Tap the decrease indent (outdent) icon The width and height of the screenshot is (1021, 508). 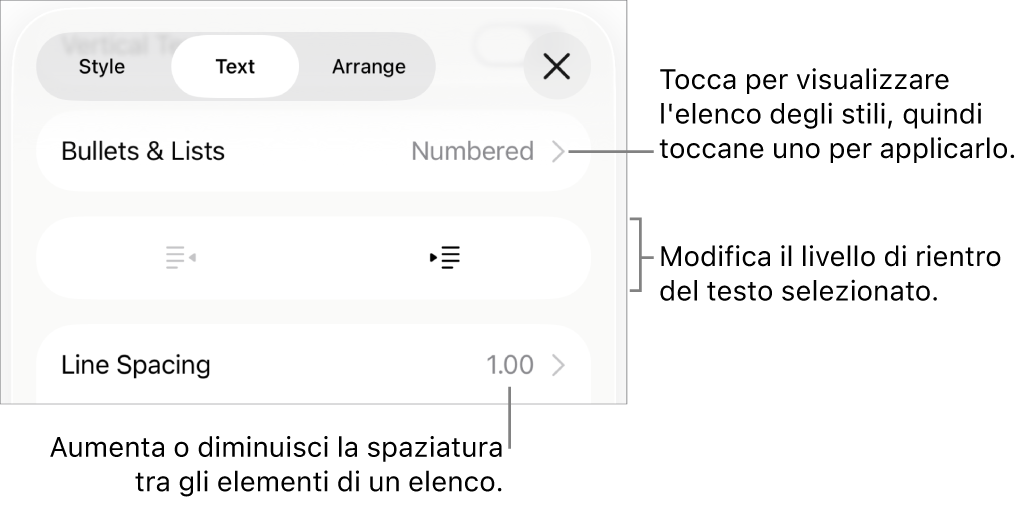pos(180,258)
